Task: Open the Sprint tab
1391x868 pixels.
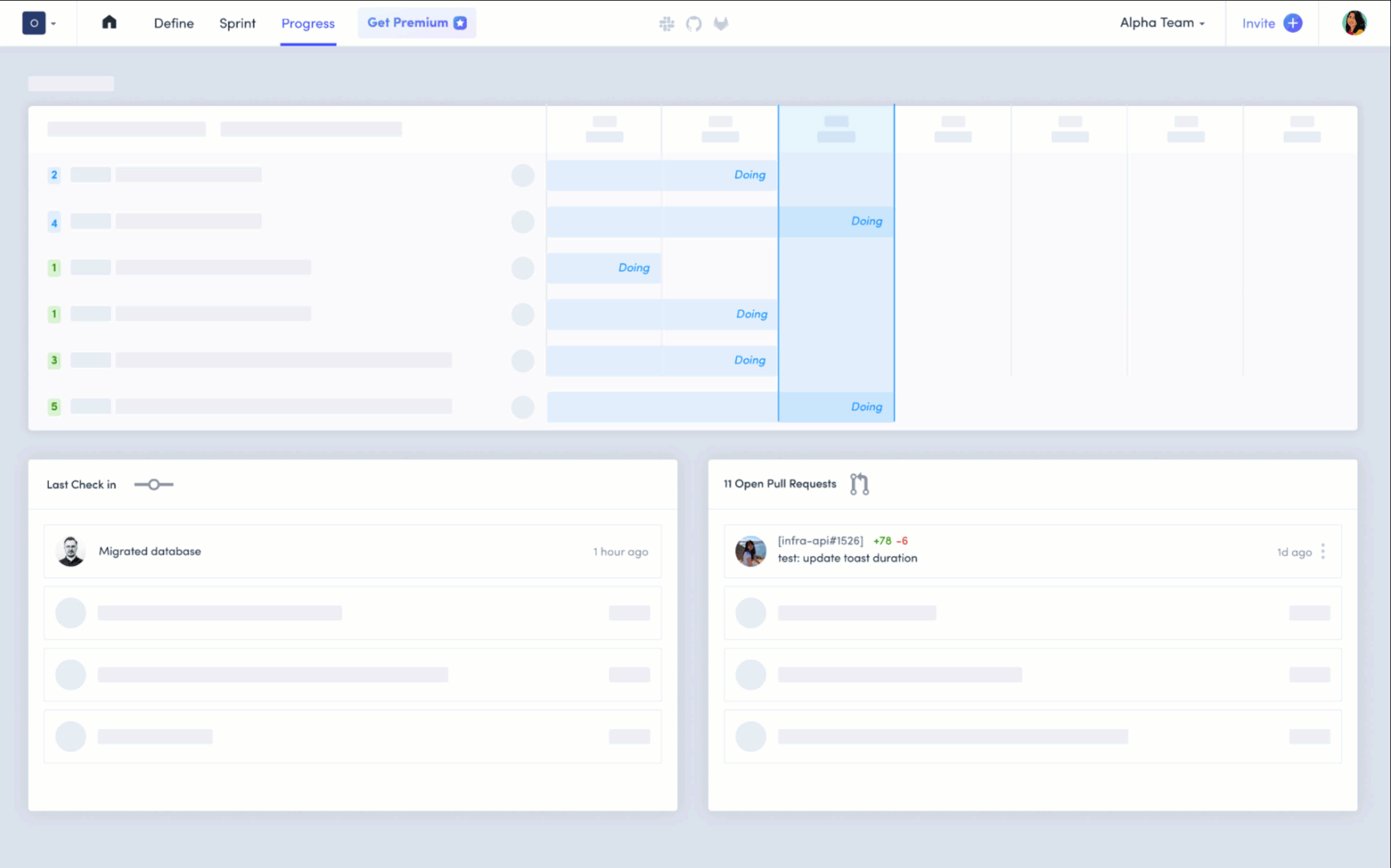Action: [x=236, y=23]
